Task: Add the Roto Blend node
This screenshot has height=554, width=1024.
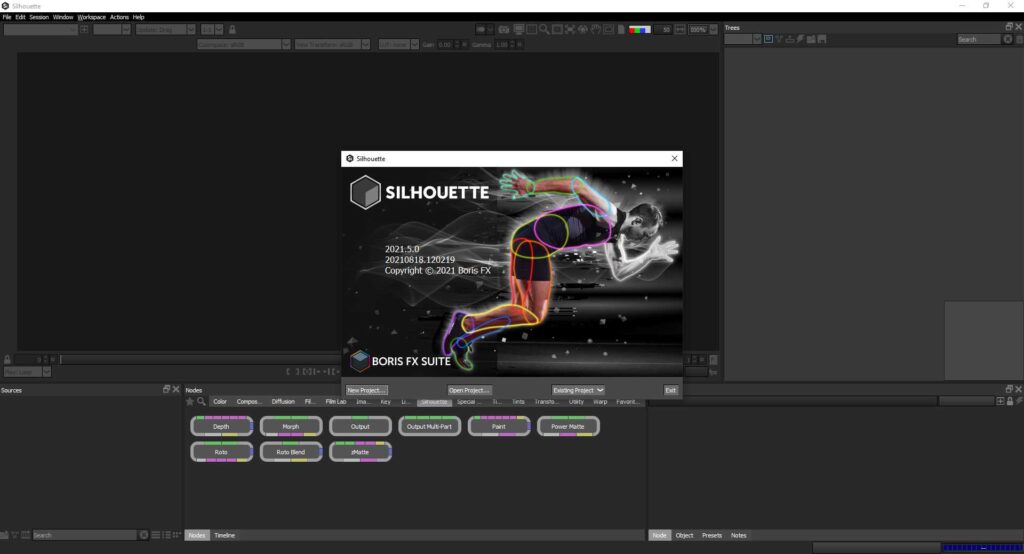Action: point(291,452)
